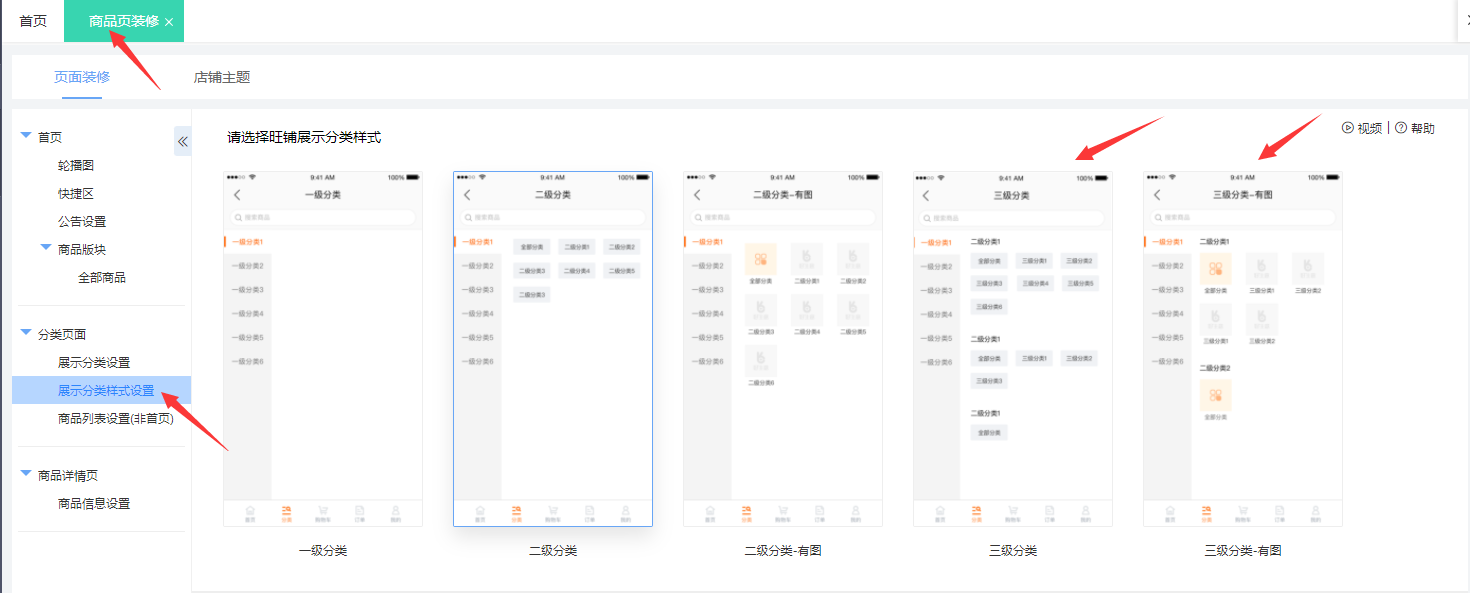Choose the 三级分类-有图 style preview

[x=1243, y=348]
